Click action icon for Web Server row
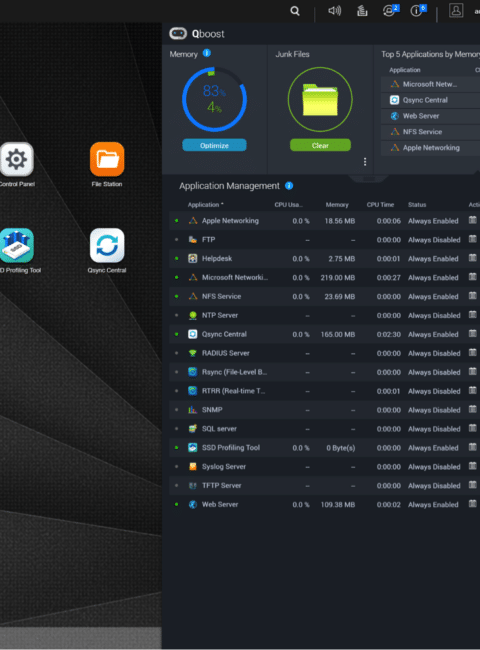480x650 pixels. pos(473,504)
